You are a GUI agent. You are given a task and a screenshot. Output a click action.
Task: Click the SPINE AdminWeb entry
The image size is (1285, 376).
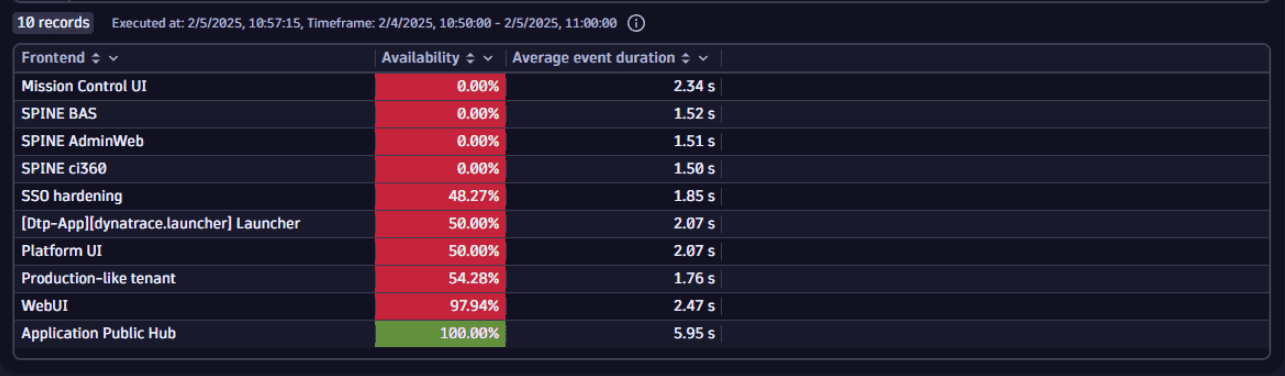pos(82,141)
